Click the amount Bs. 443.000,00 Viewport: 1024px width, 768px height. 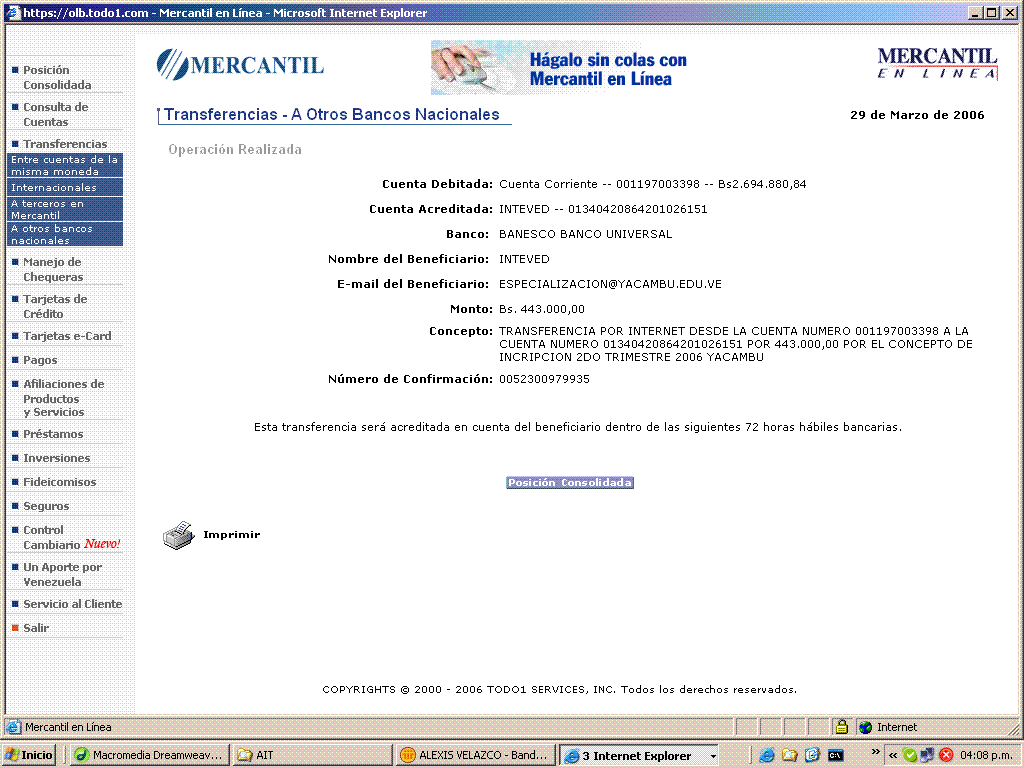pyautogui.click(x=542, y=309)
